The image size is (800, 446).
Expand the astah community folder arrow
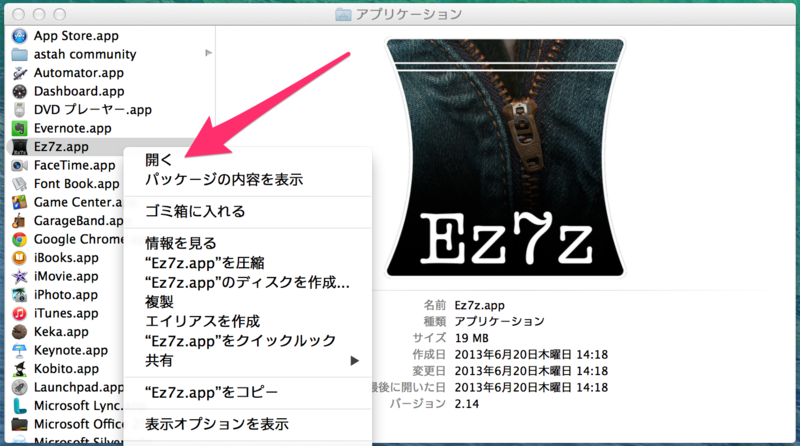pos(208,53)
